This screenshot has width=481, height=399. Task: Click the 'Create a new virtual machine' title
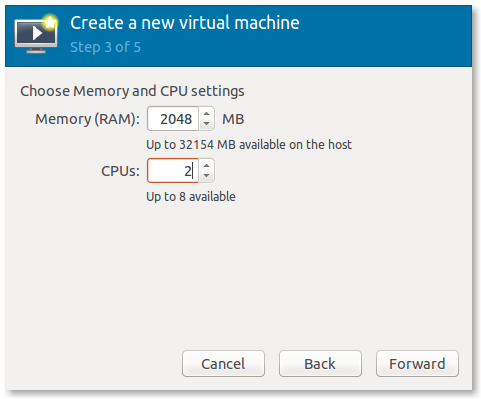(185, 23)
